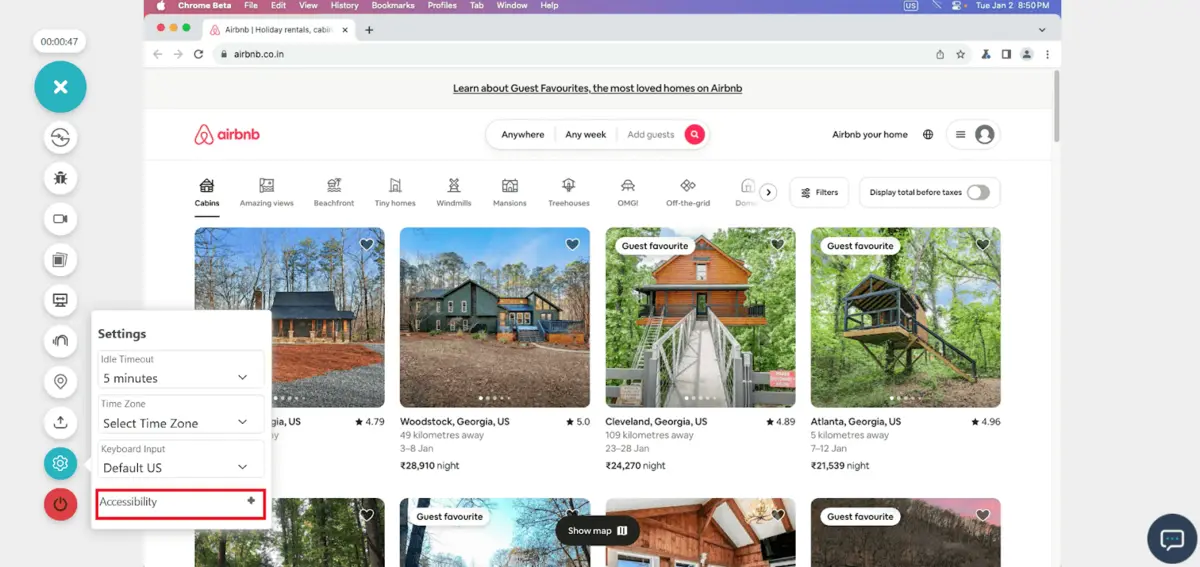Open the switch-device icon in the left toolbar
The image size is (1200, 567).
[60, 138]
